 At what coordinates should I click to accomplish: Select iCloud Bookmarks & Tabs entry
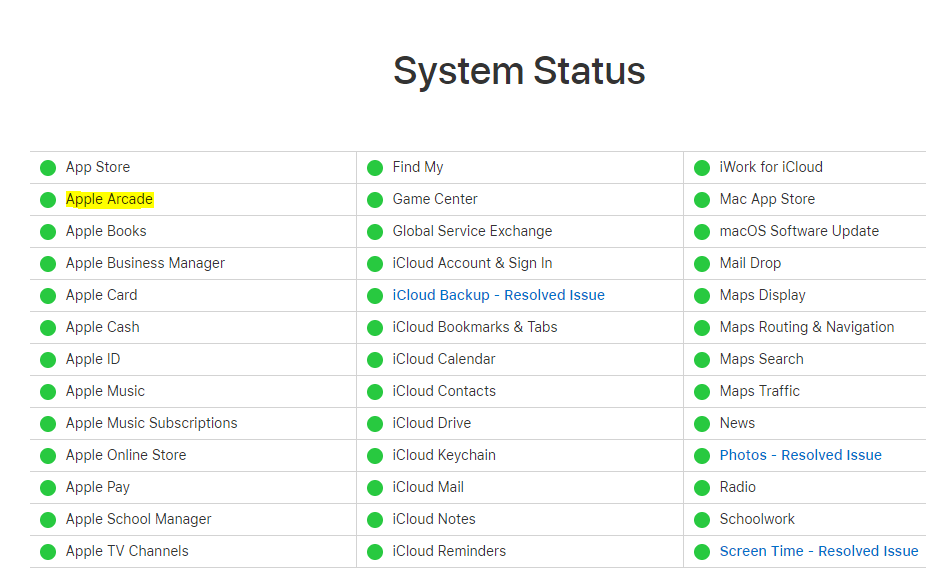[x=475, y=327]
